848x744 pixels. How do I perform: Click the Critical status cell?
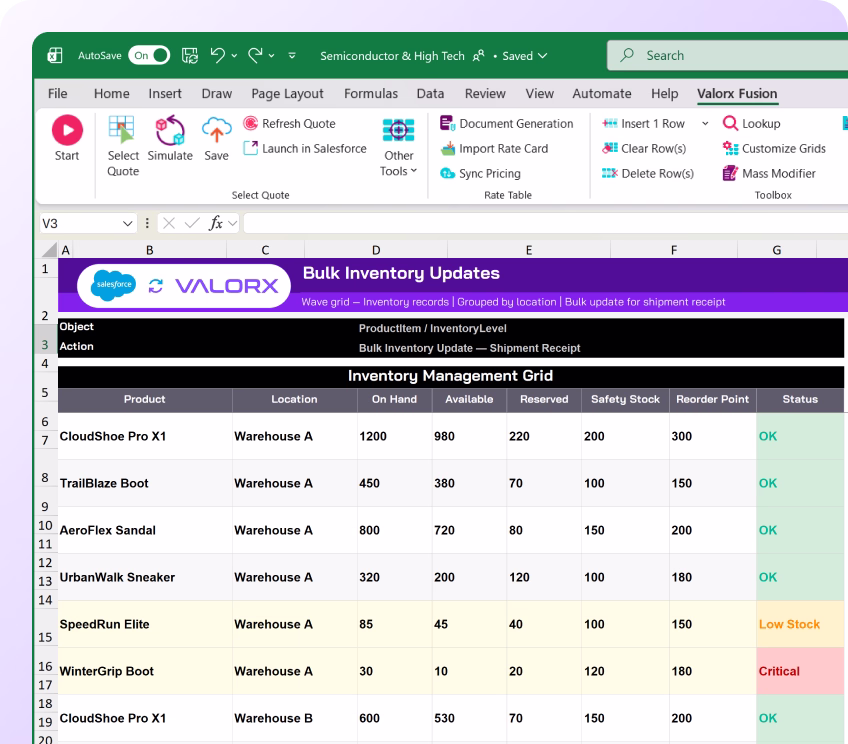click(800, 671)
